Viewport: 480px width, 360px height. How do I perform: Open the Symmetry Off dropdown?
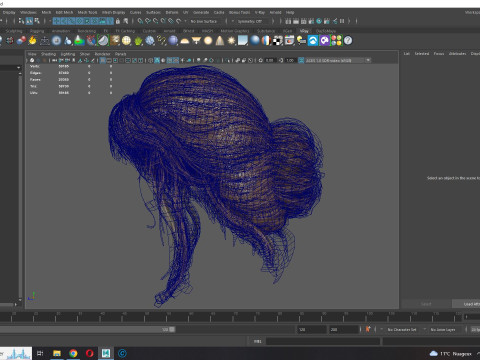coord(251,21)
